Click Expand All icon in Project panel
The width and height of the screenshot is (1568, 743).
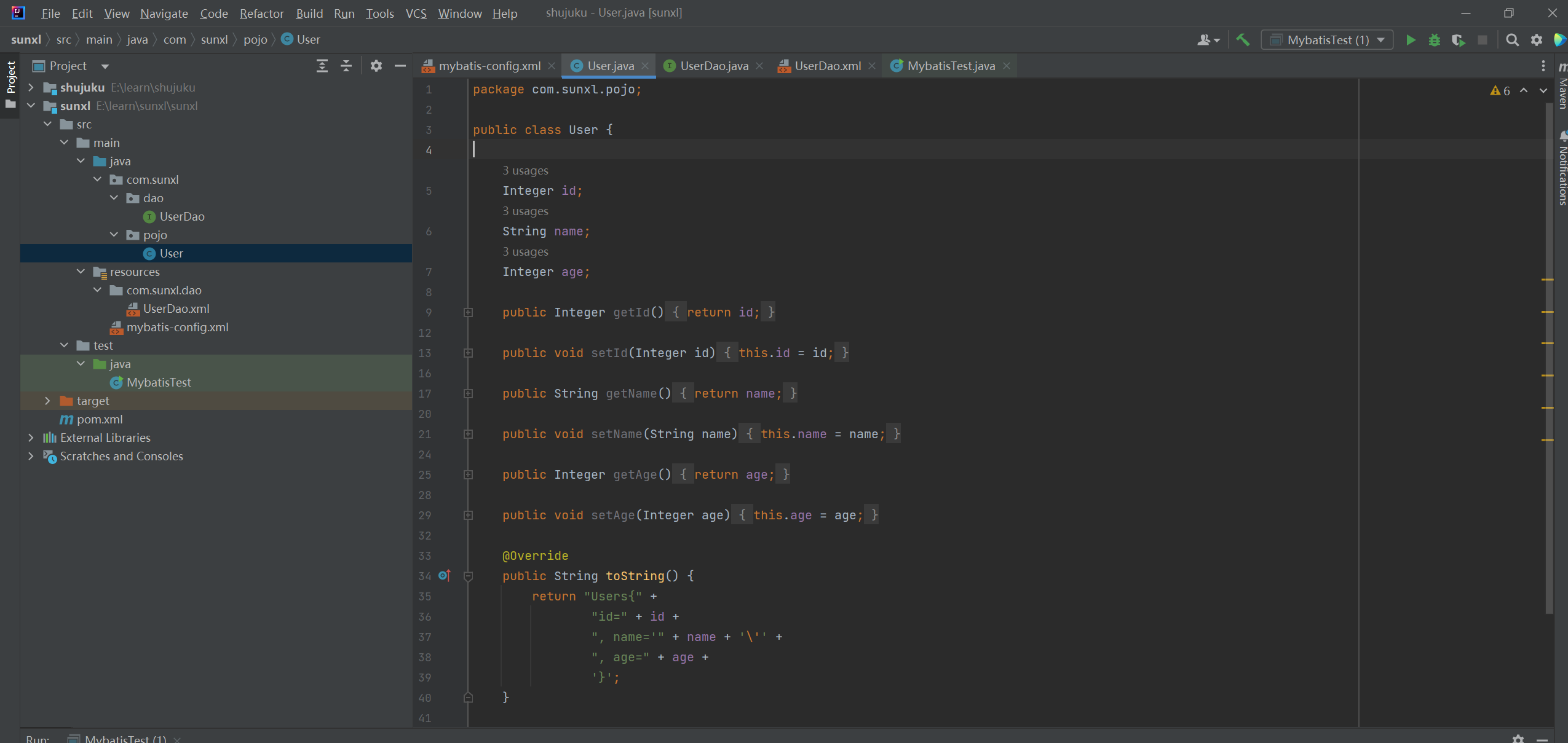pos(322,66)
